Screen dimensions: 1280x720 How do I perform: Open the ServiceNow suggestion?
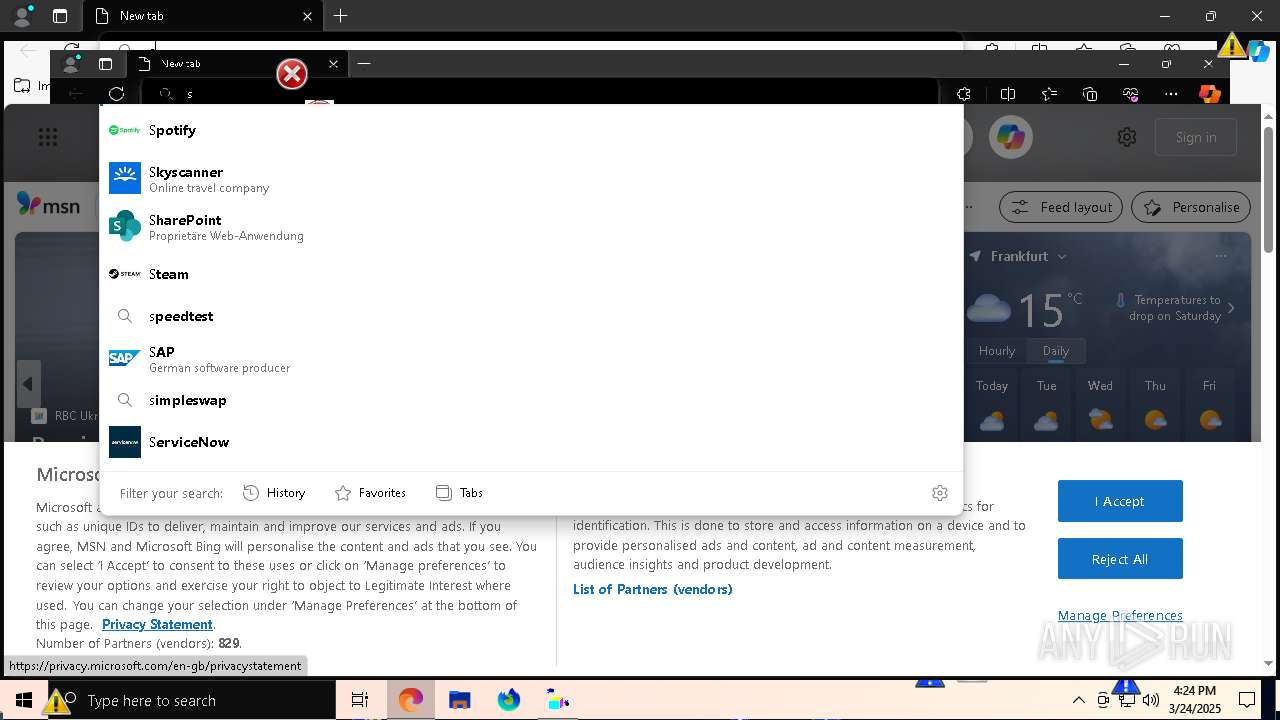(x=531, y=442)
